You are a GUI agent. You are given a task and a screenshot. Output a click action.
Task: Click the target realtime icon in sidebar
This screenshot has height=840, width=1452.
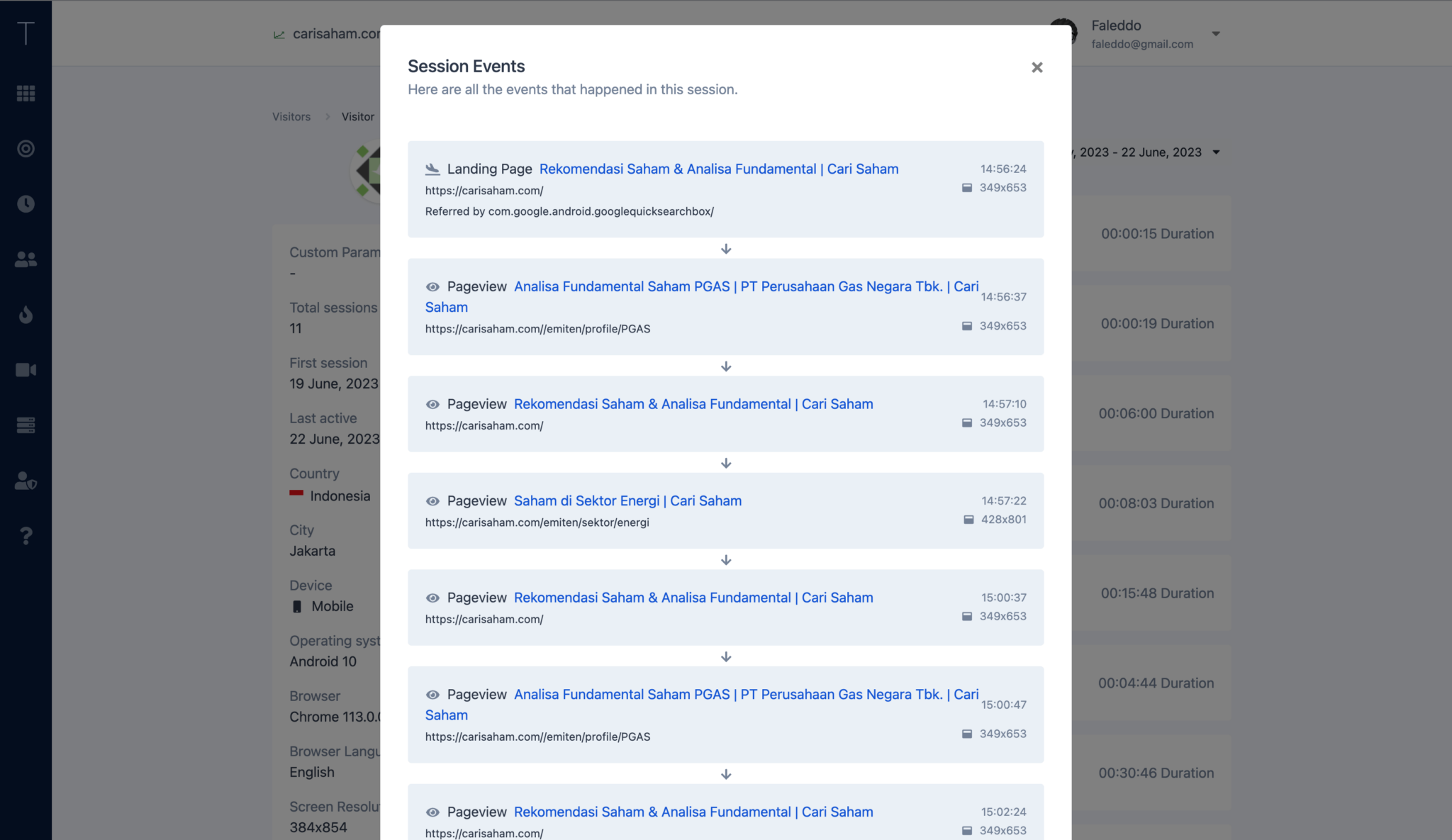point(26,149)
